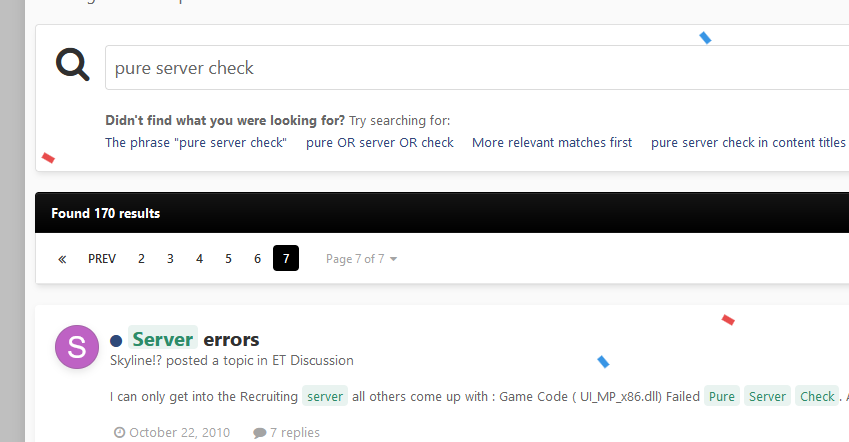Try the 'pure OR server OR check' search
849x442 pixels.
pyautogui.click(x=380, y=142)
